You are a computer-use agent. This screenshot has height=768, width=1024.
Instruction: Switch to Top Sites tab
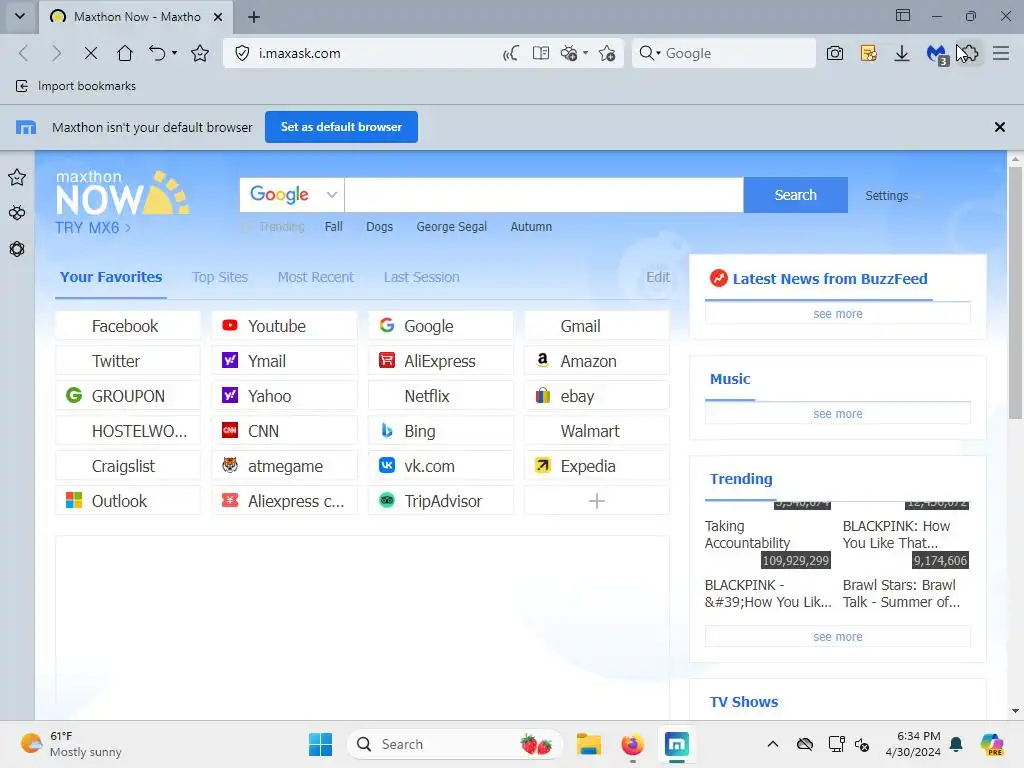[219, 277]
